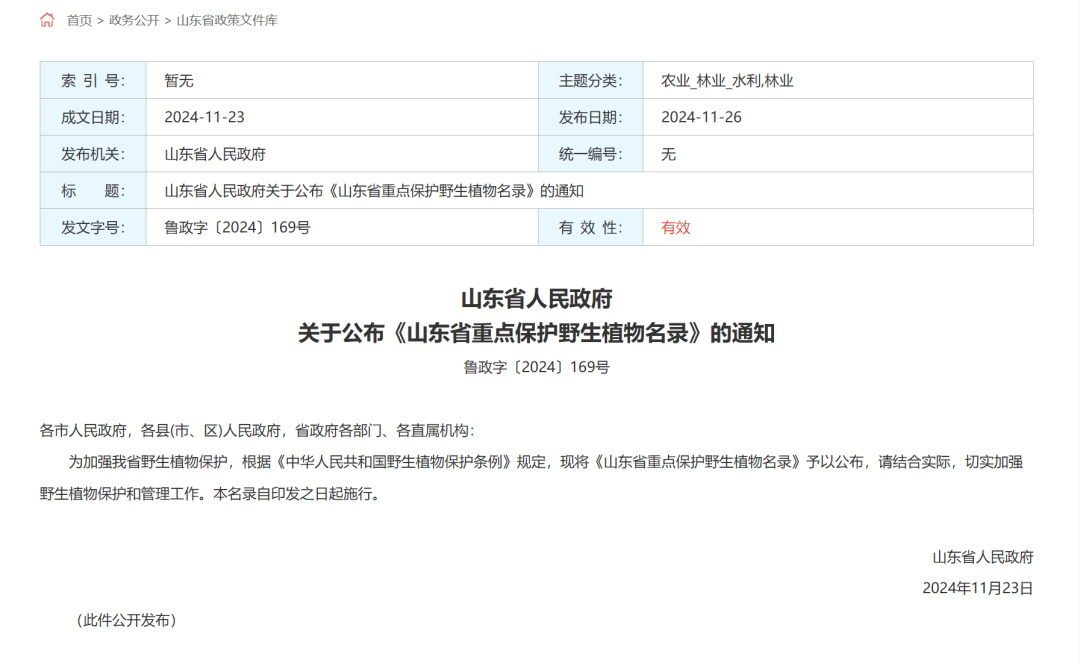Click the red 有效 validity status
The height and width of the screenshot is (663, 1080).
coord(676,227)
